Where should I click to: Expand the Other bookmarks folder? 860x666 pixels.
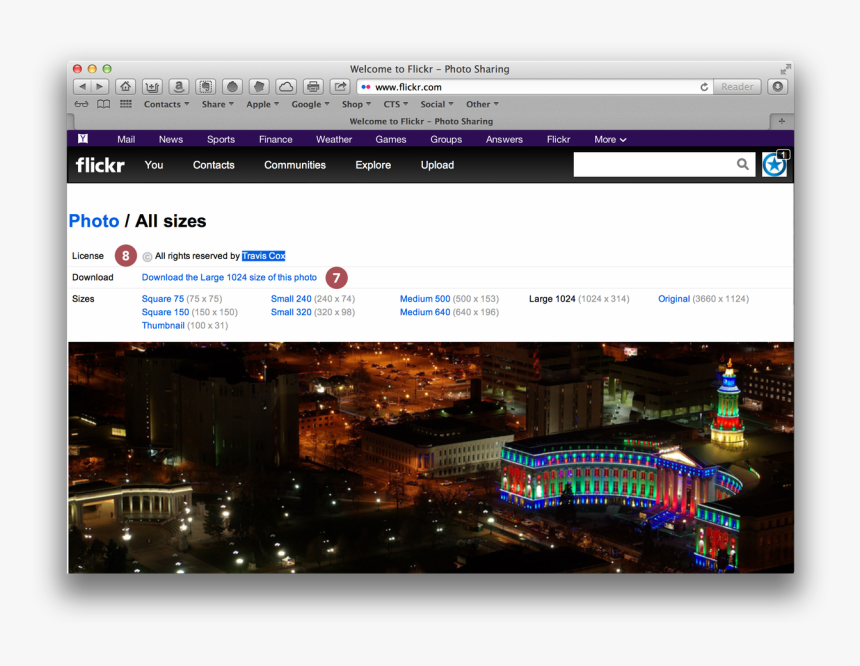[x=482, y=104]
